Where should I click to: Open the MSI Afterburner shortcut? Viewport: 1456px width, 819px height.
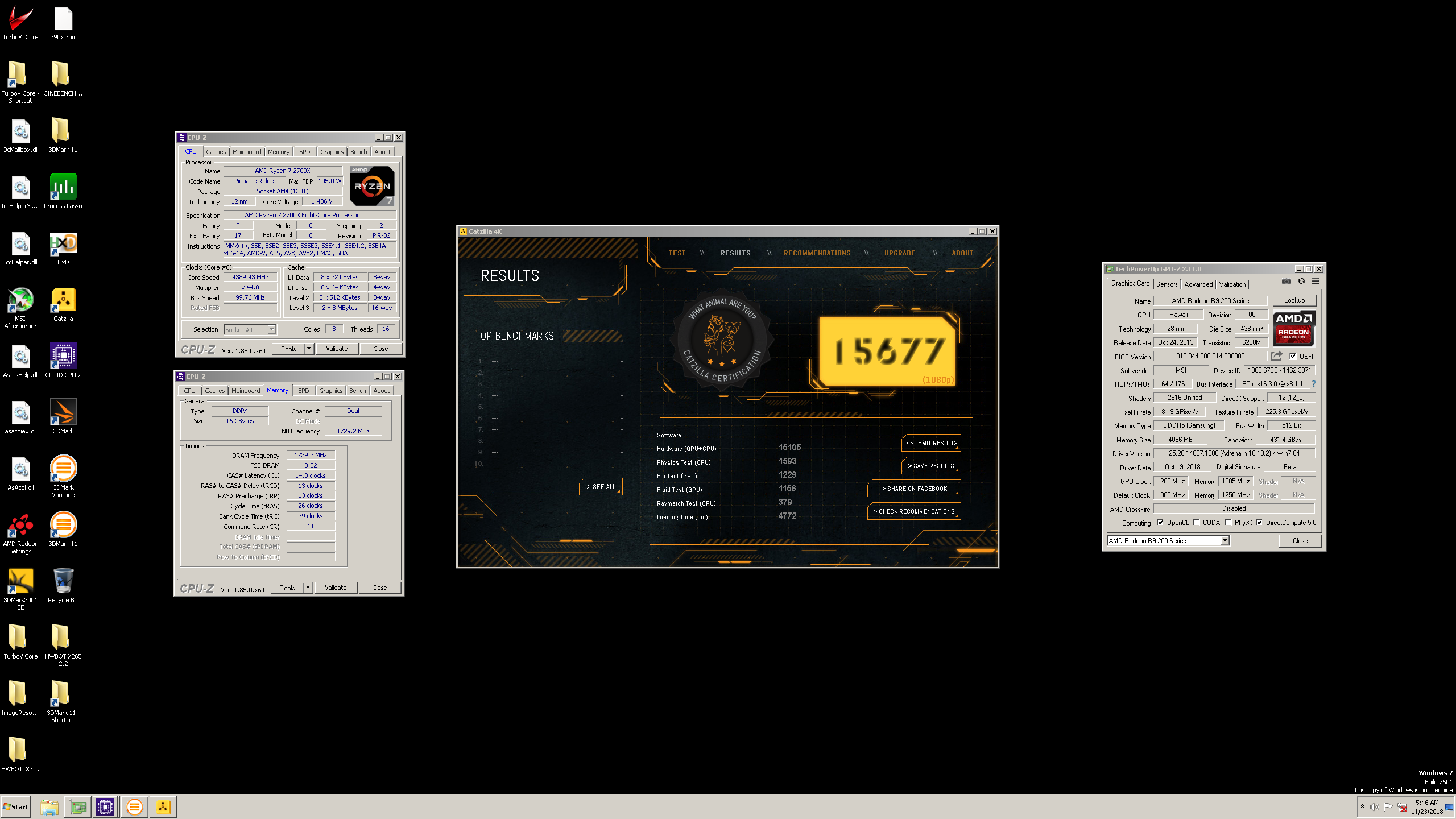pyautogui.click(x=20, y=308)
